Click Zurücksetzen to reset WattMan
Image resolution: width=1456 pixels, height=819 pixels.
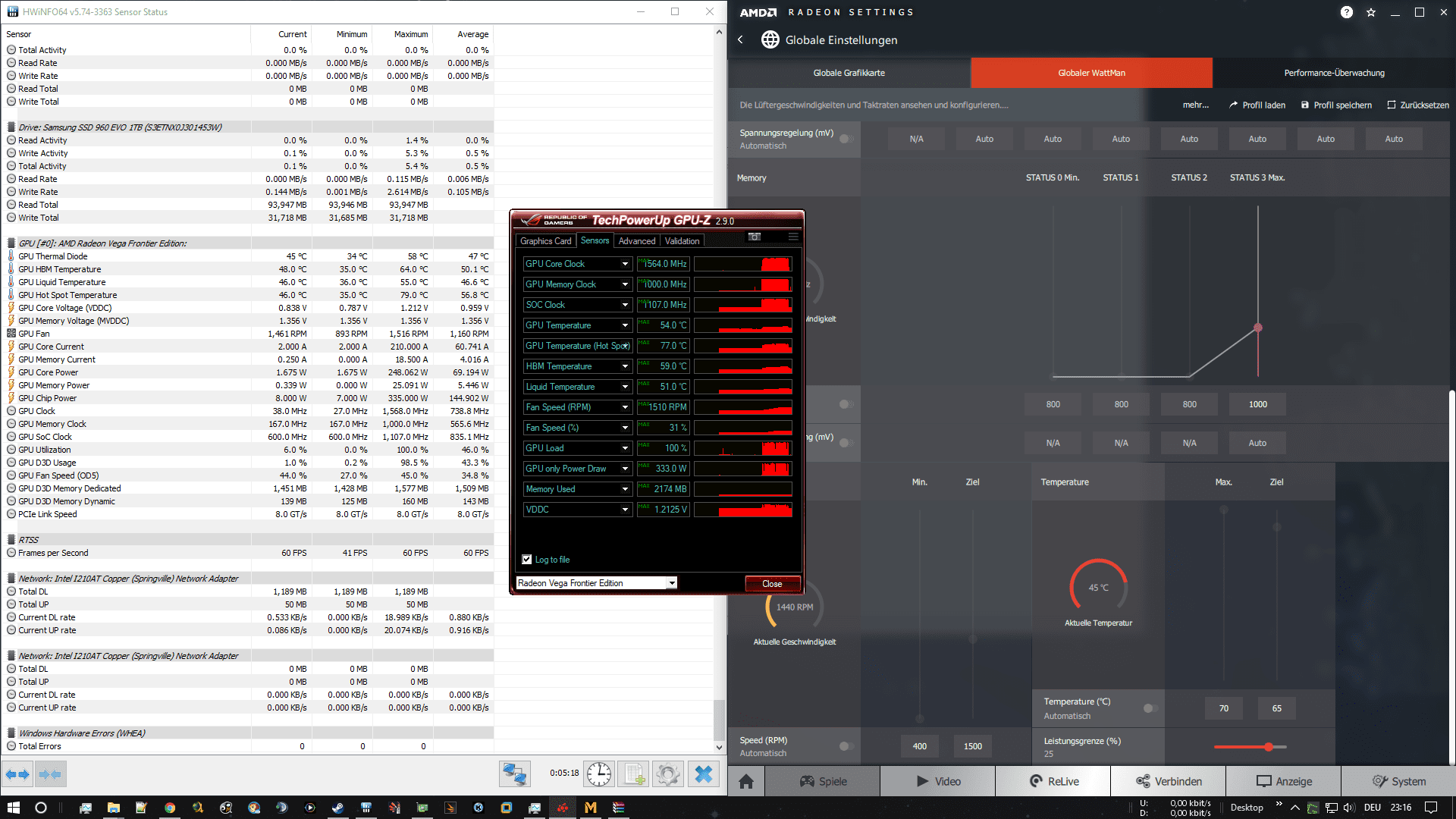click(1418, 105)
